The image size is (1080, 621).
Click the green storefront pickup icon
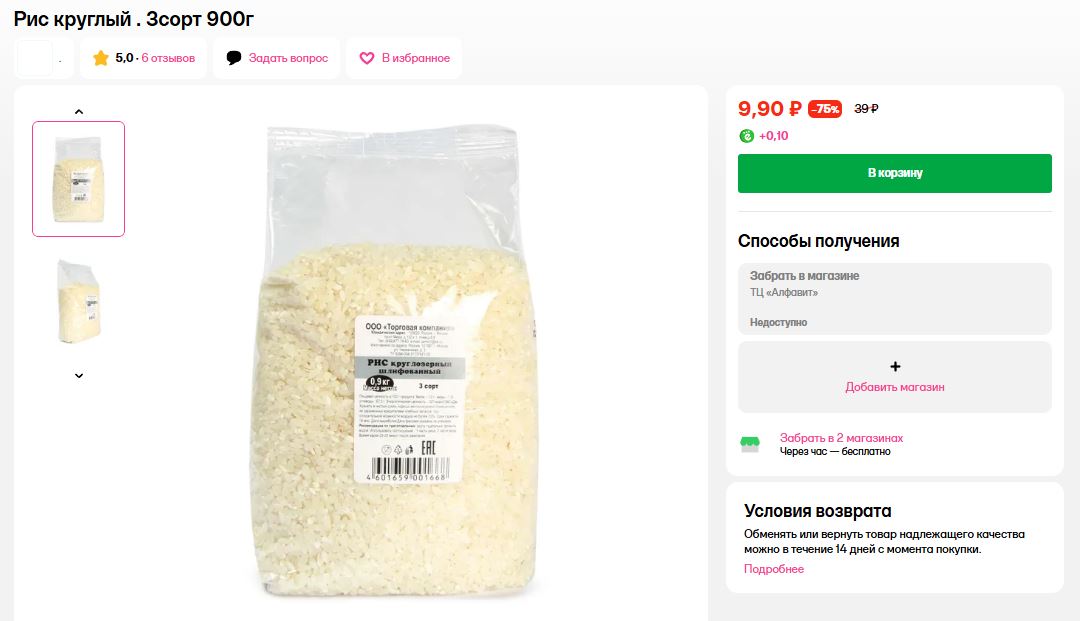749,444
